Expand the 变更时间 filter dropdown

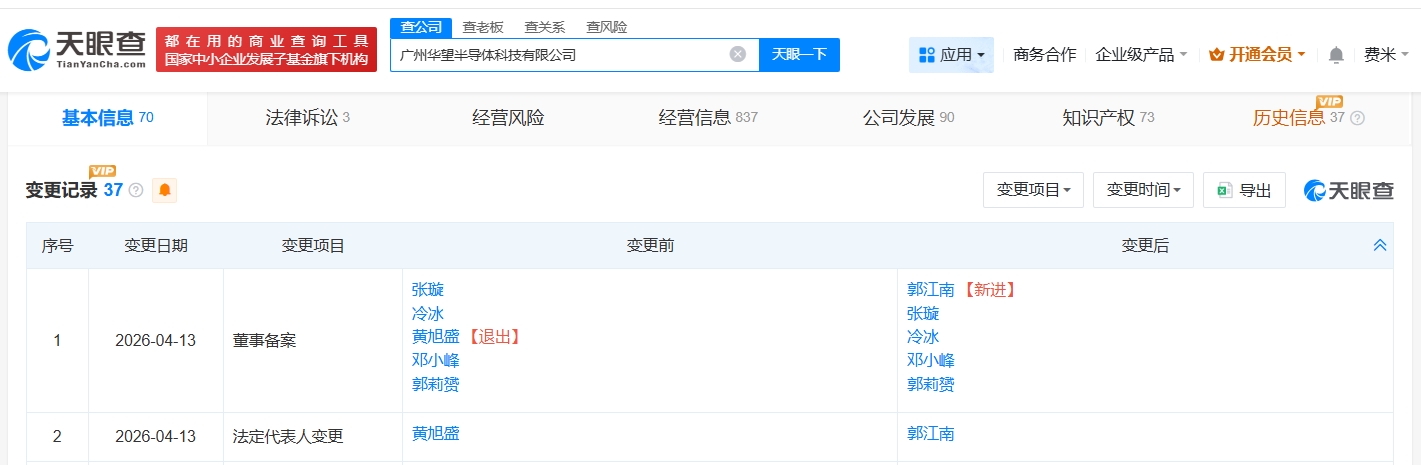click(1143, 190)
